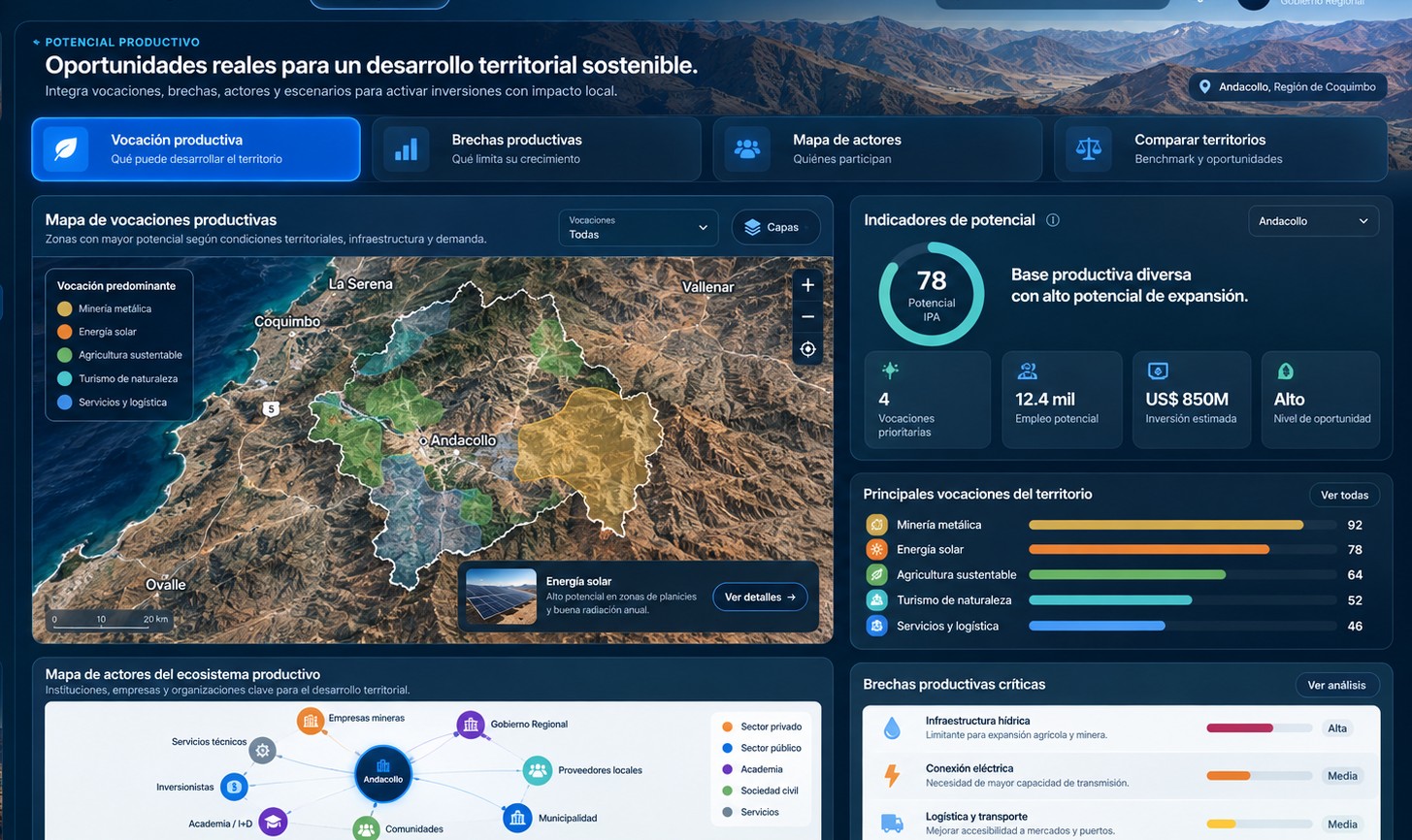Select Servicios y logística in map legend
The image size is (1412, 840).
pyautogui.click(x=113, y=402)
